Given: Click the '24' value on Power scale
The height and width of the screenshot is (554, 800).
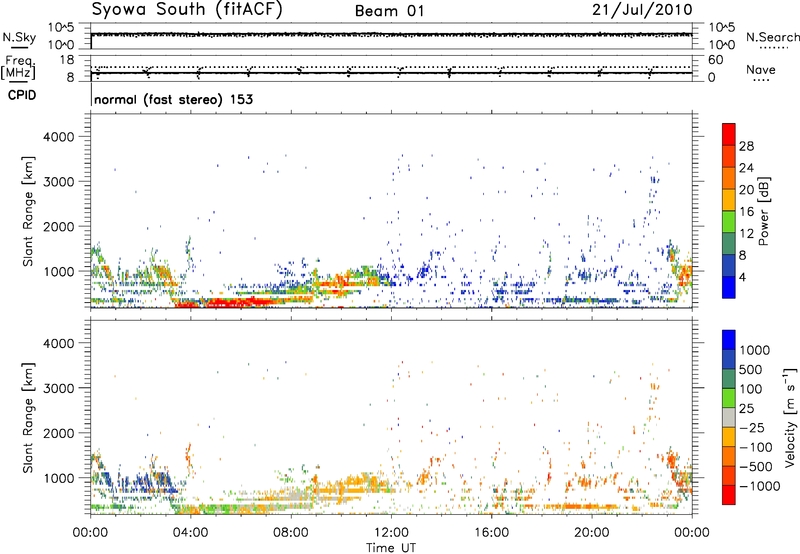Looking at the screenshot, I should coord(746,168).
